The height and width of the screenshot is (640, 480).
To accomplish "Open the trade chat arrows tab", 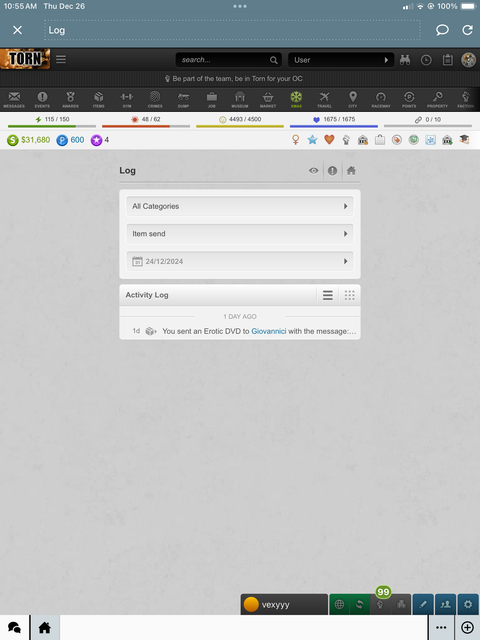I will click(360, 604).
